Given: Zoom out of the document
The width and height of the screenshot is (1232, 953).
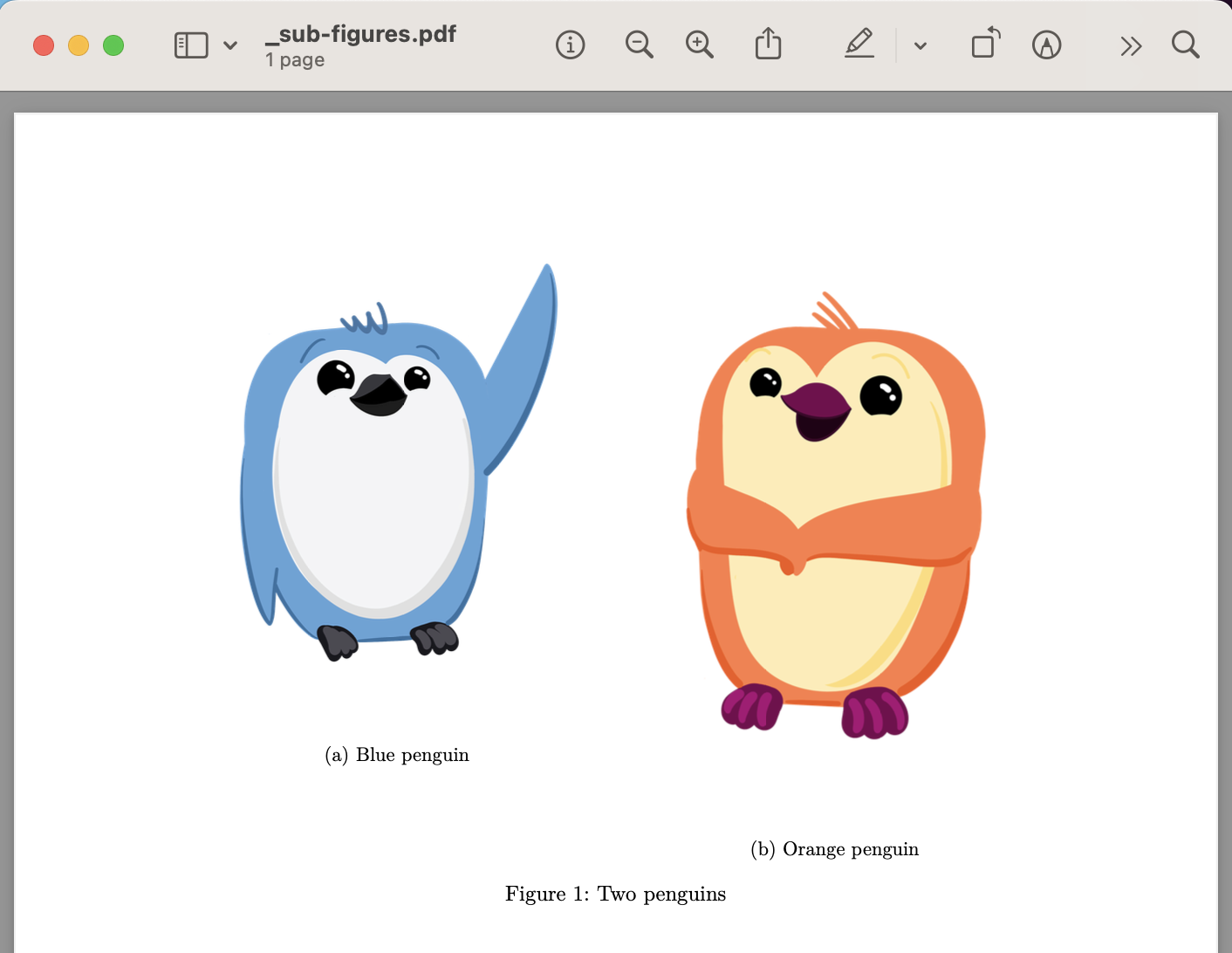Looking at the screenshot, I should (639, 45).
